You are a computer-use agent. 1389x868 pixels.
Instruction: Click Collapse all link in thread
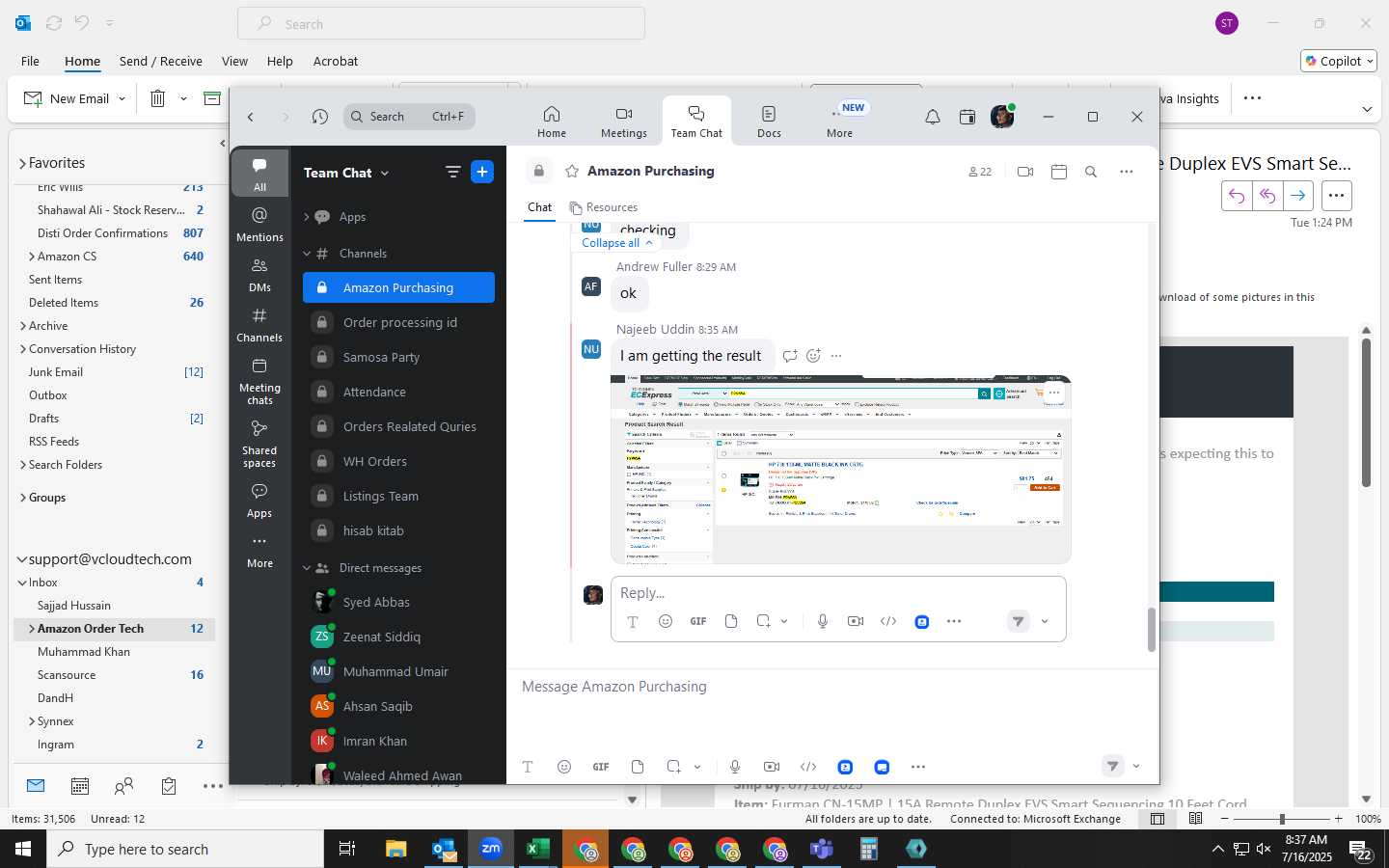pyautogui.click(x=617, y=243)
